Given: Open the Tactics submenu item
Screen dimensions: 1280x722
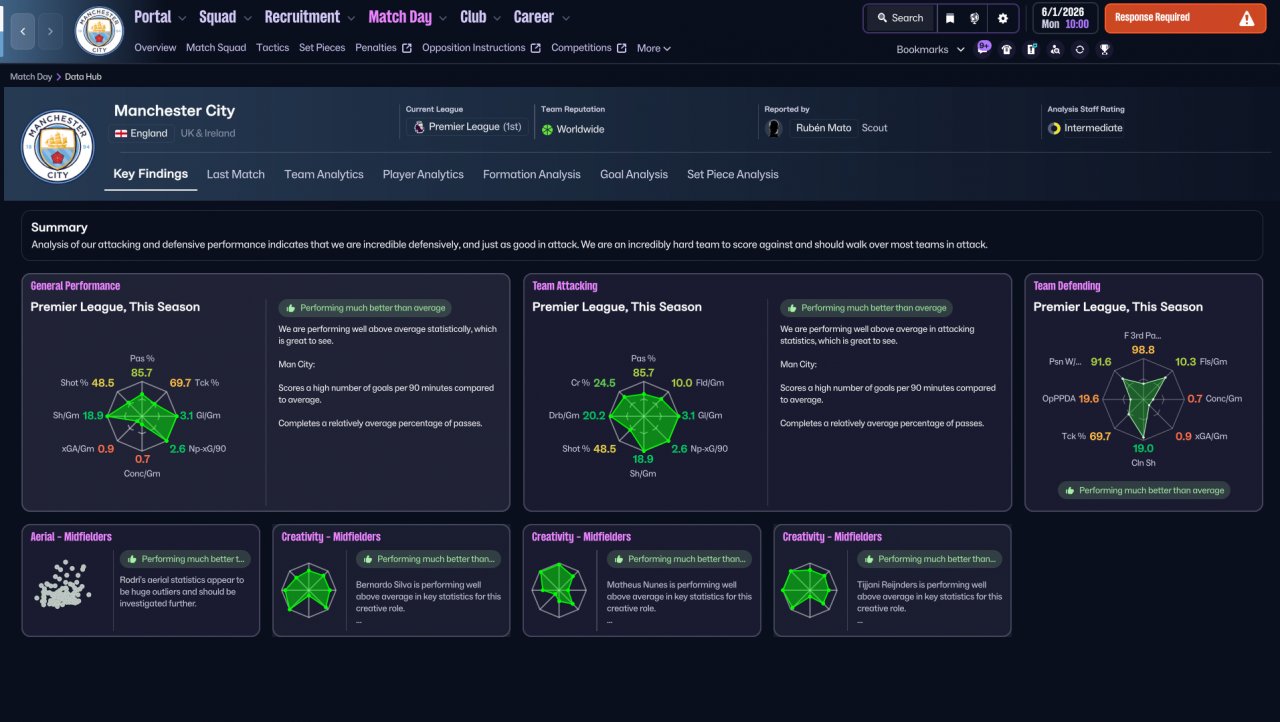Looking at the screenshot, I should (272, 48).
